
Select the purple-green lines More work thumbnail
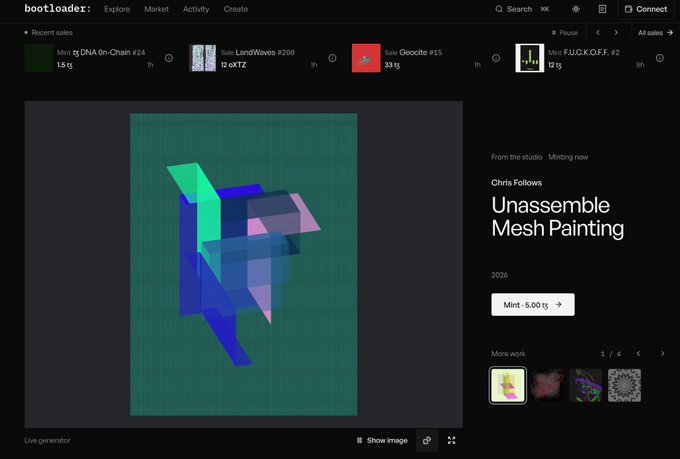click(x=585, y=385)
